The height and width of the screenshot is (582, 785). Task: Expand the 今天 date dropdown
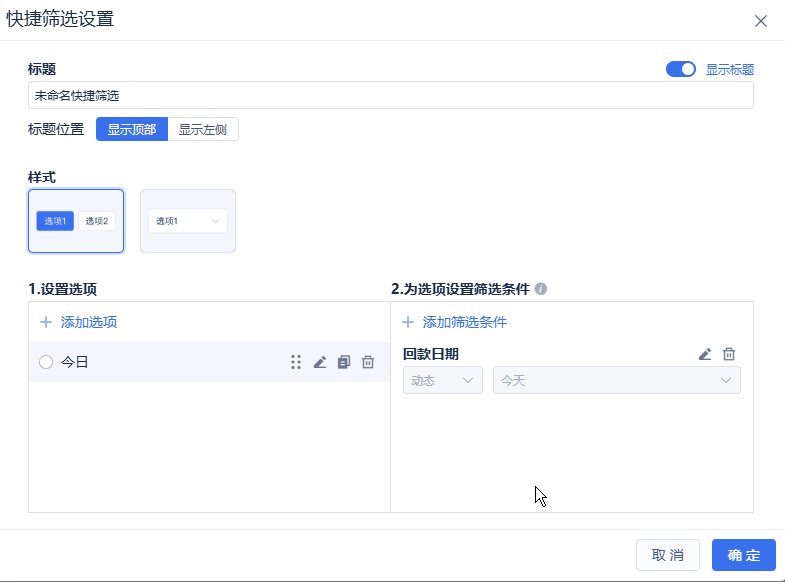tap(616, 380)
